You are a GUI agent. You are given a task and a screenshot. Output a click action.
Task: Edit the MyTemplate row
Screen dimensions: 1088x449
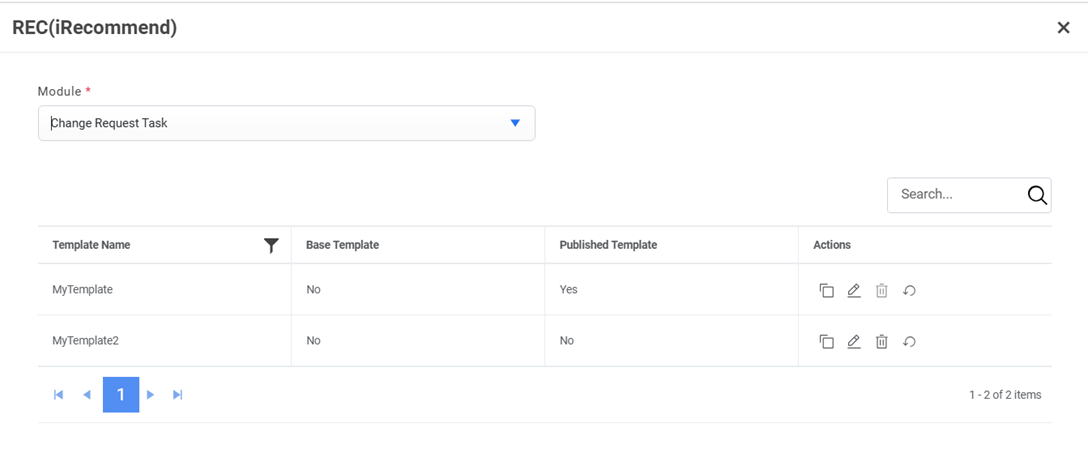tap(854, 290)
